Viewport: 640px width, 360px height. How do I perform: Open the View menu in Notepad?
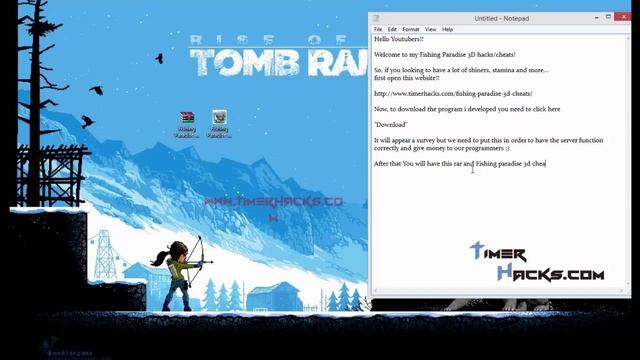pyautogui.click(x=430, y=29)
